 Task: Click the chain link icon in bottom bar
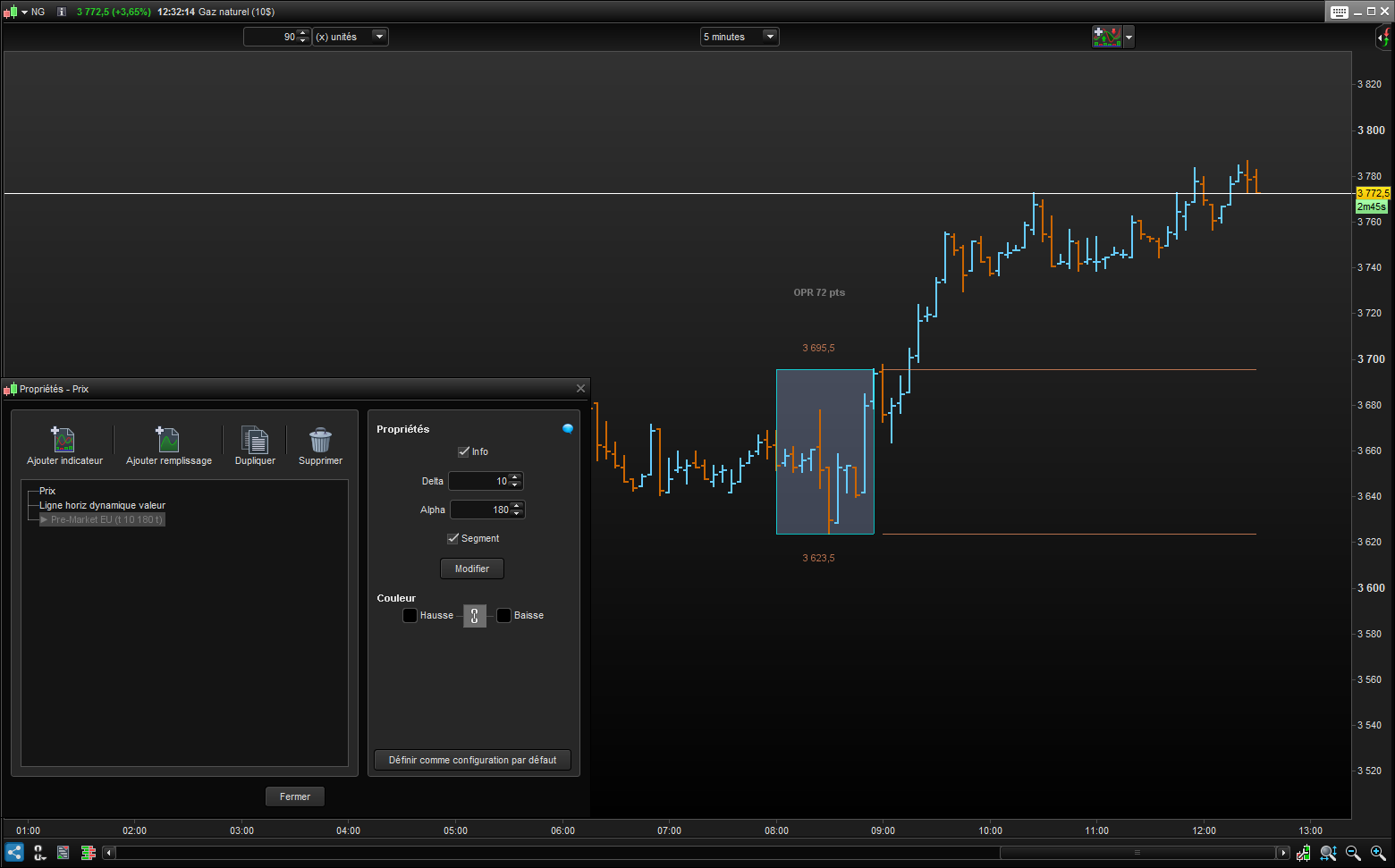pos(39,853)
